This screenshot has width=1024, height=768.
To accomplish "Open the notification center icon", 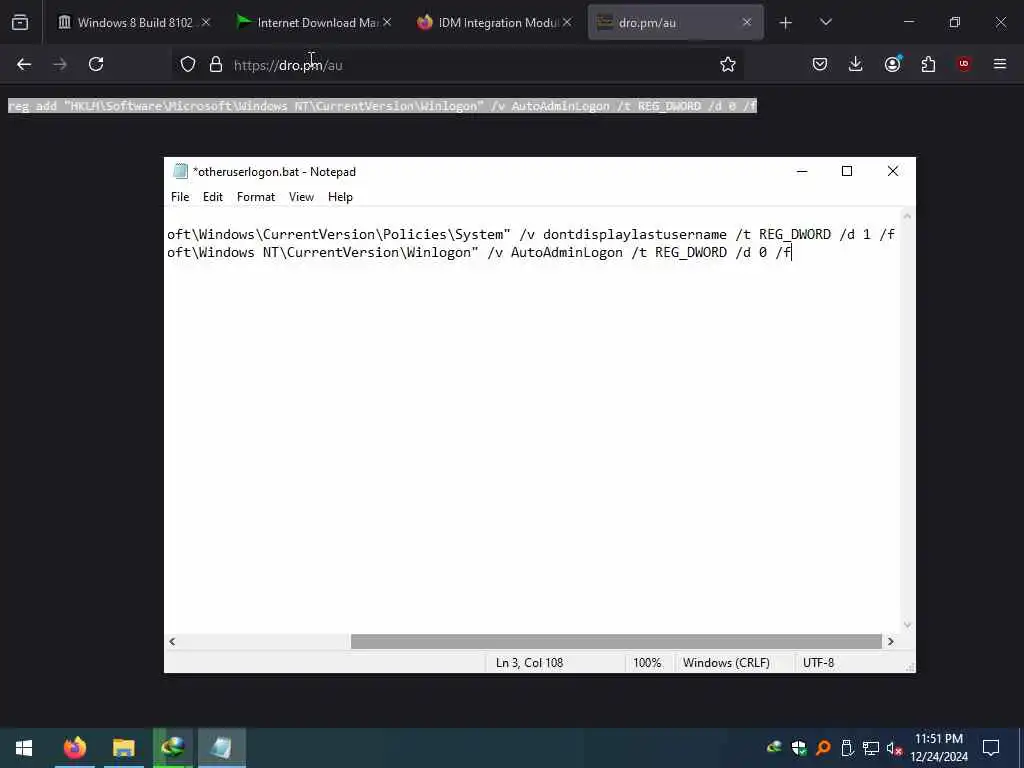I will point(991,748).
